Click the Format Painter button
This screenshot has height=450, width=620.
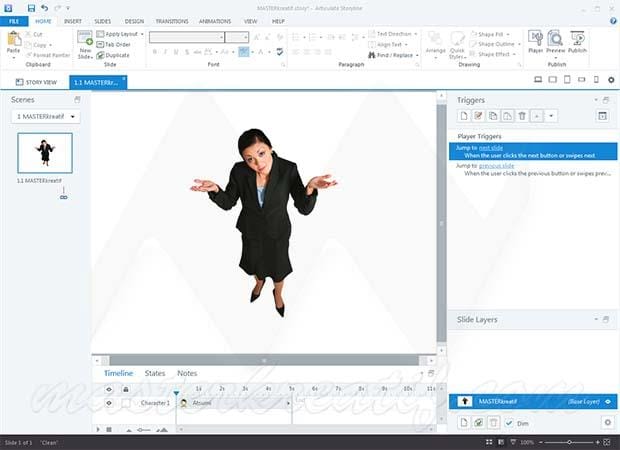48,55
